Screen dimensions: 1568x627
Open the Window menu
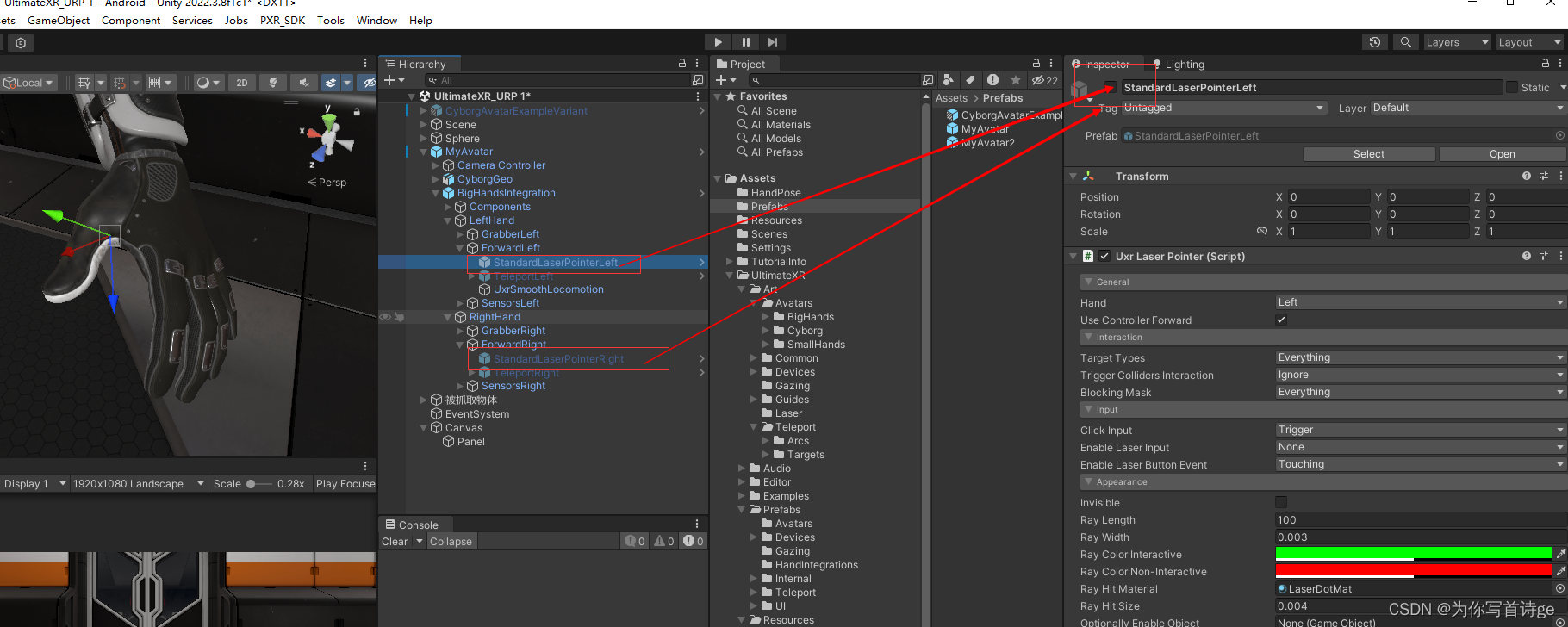(376, 21)
